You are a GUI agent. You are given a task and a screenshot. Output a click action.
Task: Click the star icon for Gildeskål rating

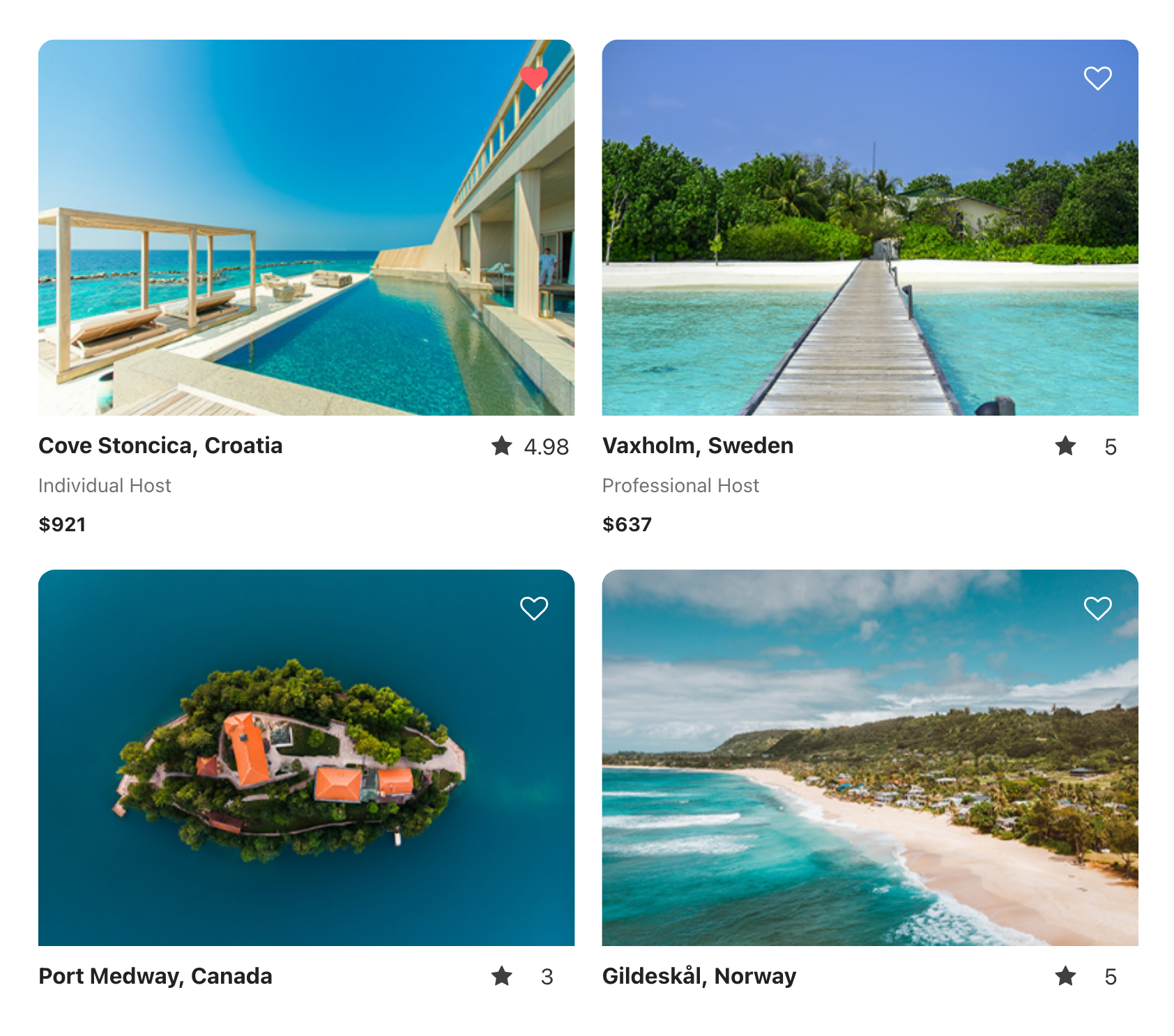1065,976
